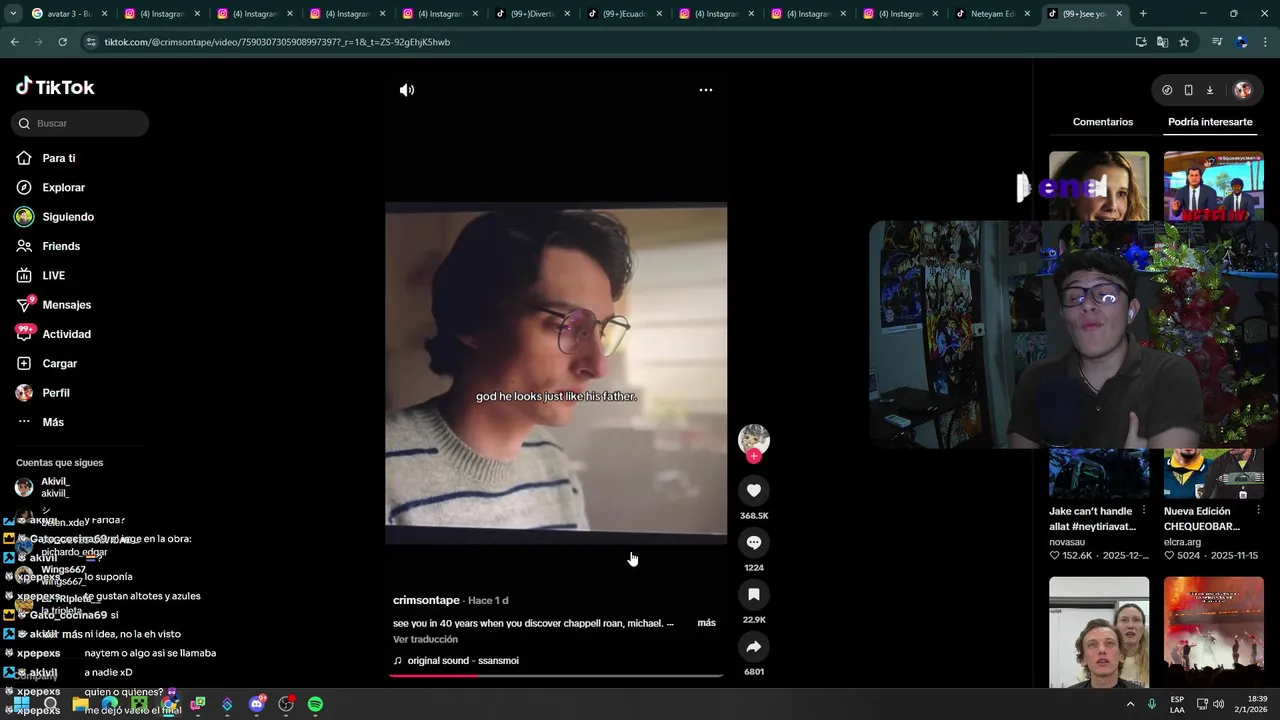Image resolution: width=1280 pixels, height=720 pixels.
Task: Open the Chrome tab search dropdown
Action: click(13, 14)
